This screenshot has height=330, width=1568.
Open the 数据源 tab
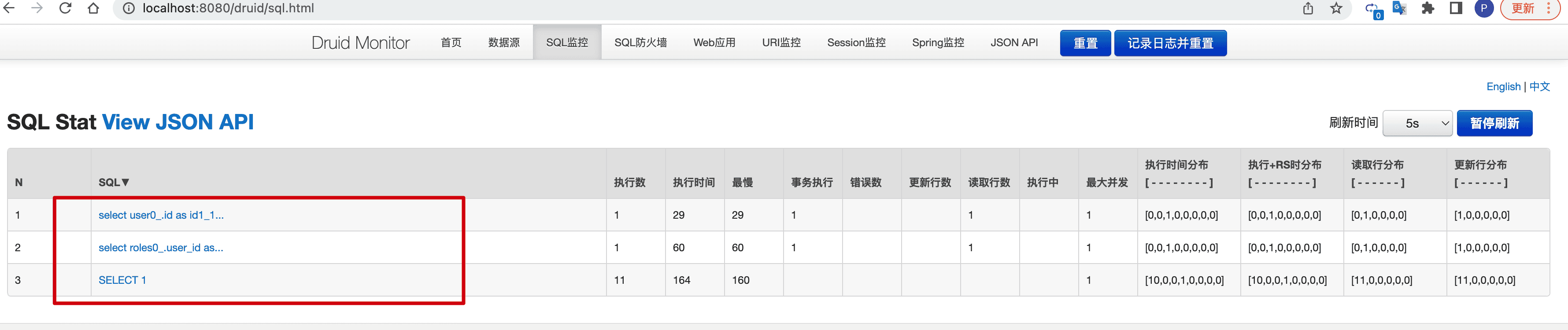503,43
